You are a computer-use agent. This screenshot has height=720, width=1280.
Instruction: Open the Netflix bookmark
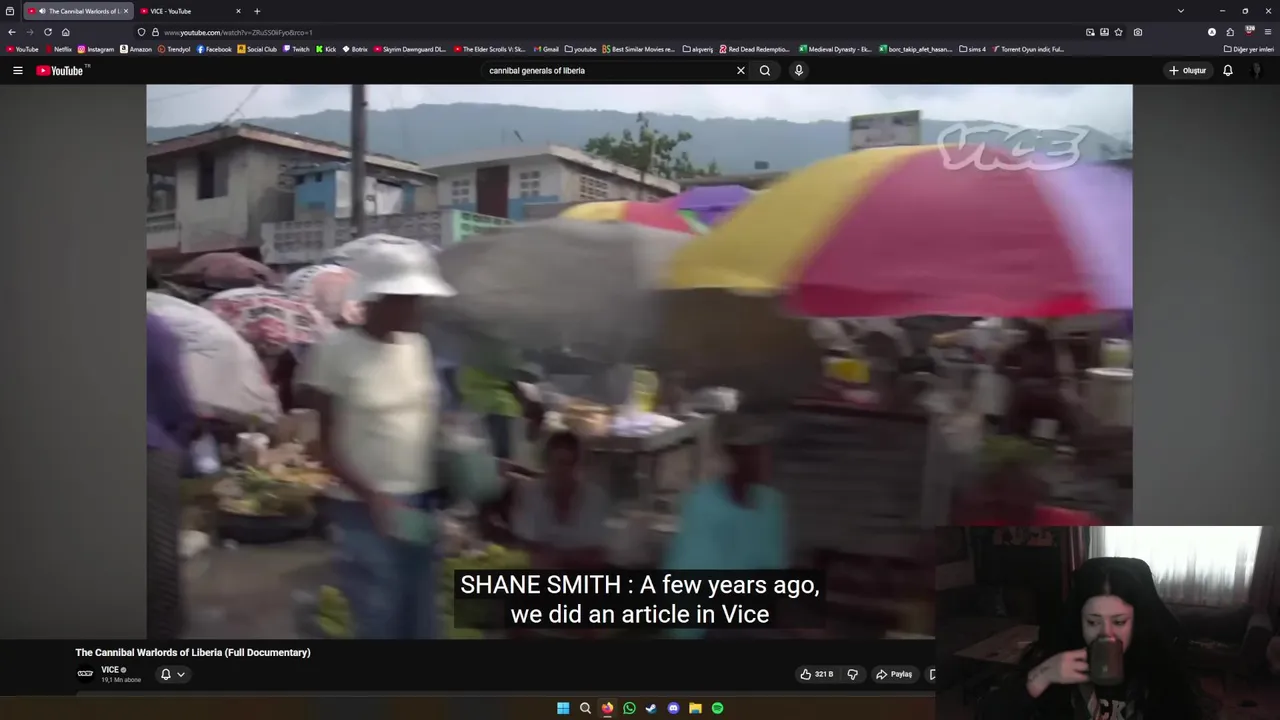coord(58,49)
